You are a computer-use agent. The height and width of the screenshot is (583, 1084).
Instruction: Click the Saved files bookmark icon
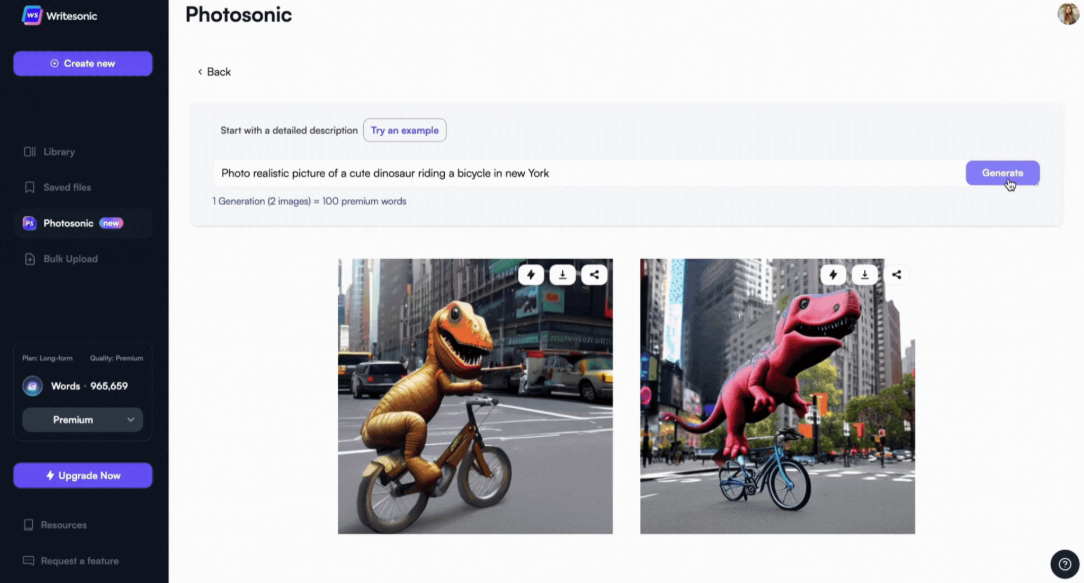tap(29, 187)
